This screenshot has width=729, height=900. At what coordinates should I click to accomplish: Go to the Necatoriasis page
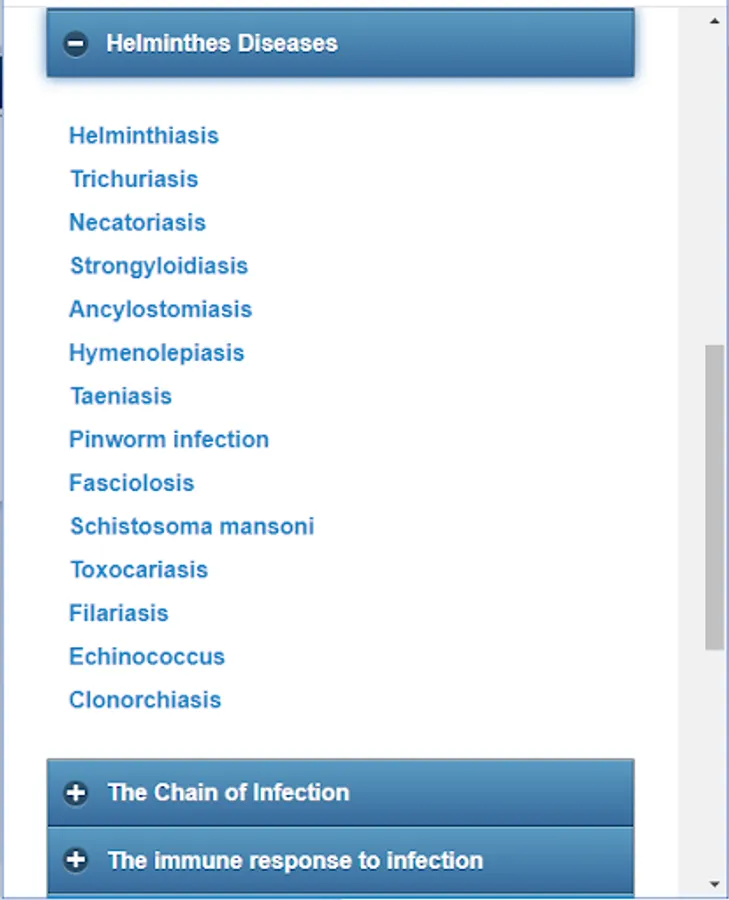tap(137, 223)
